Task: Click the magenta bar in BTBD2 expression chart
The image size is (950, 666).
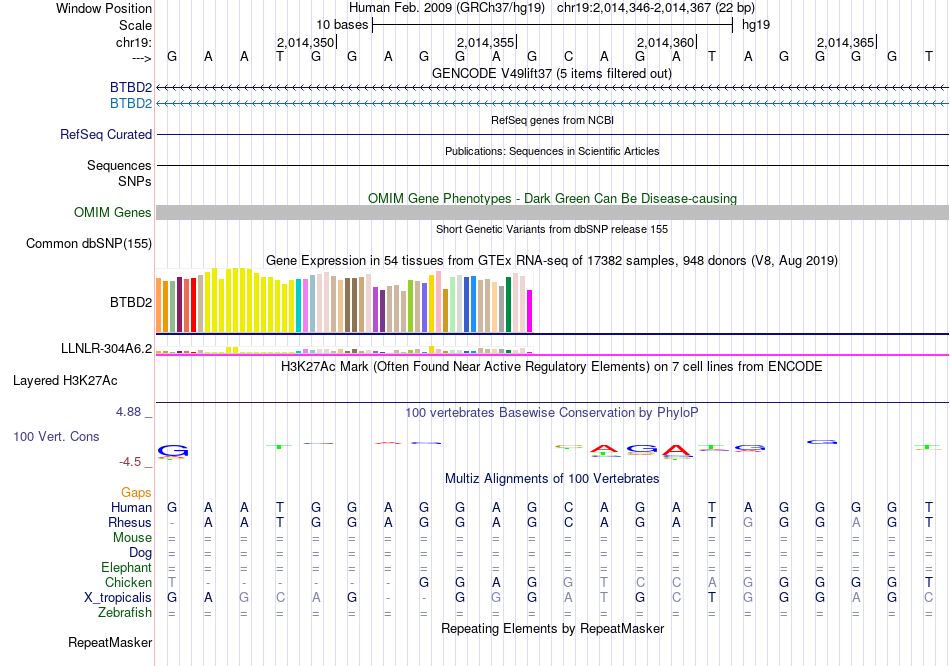Action: pyautogui.click(x=530, y=311)
